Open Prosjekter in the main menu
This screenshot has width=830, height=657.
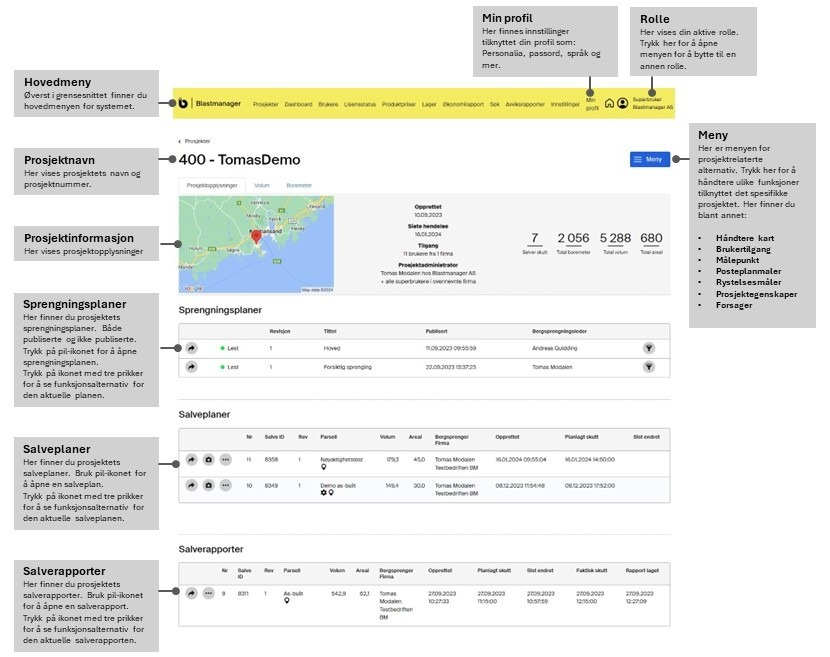click(265, 104)
